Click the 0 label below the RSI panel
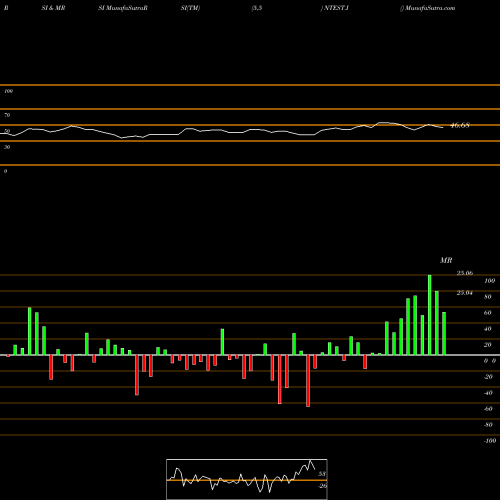 click(5, 171)
